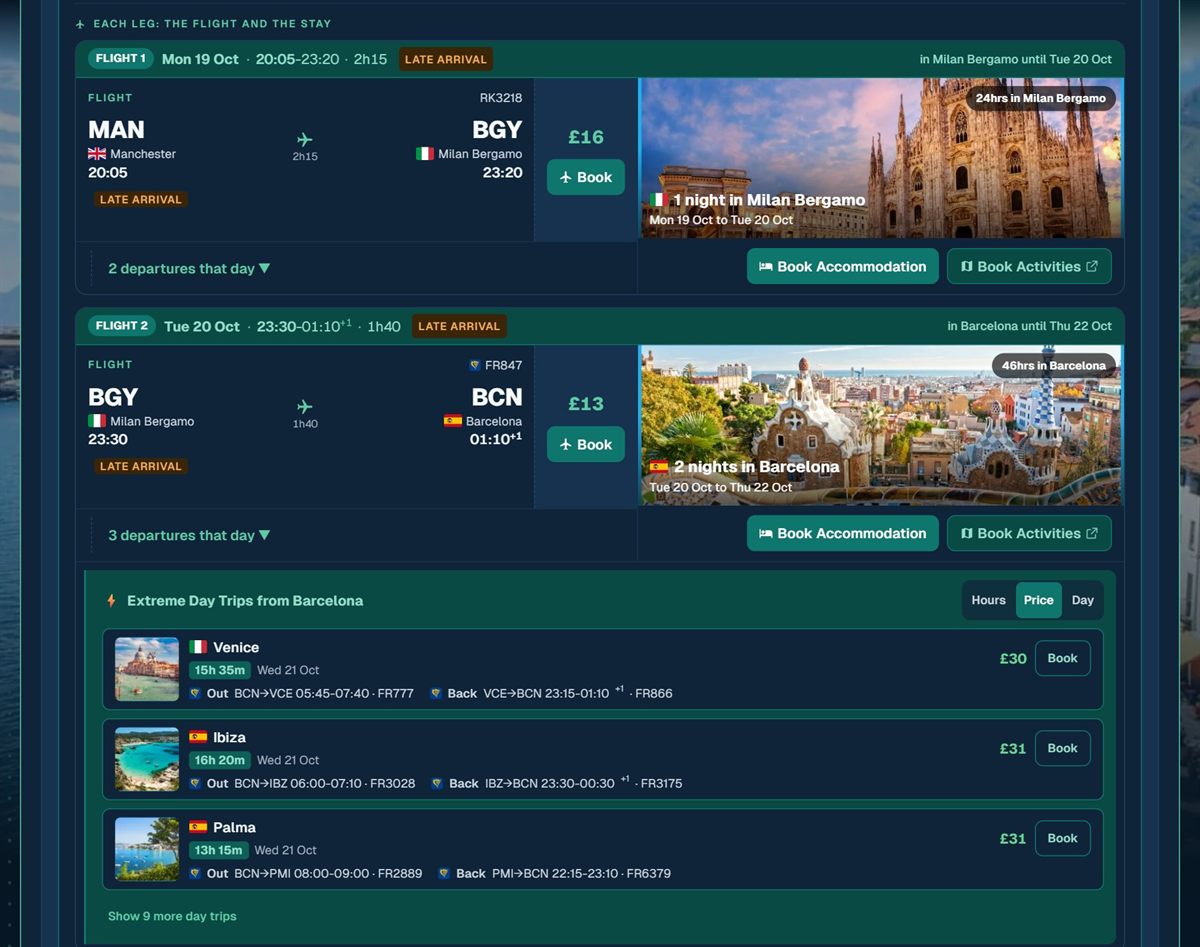Click the 15h 35m duration badge
The image size is (1200, 947).
pos(219,670)
